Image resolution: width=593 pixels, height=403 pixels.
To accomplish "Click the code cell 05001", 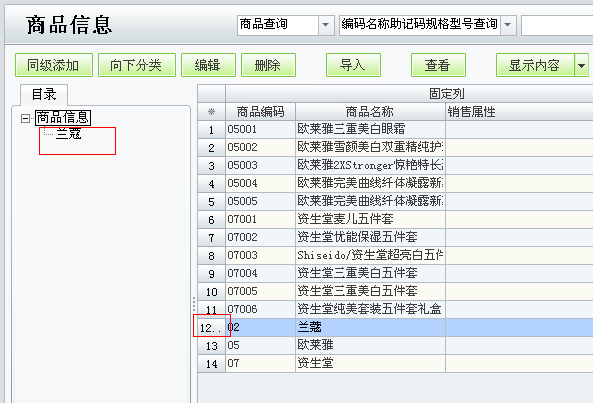I will tap(260, 129).
